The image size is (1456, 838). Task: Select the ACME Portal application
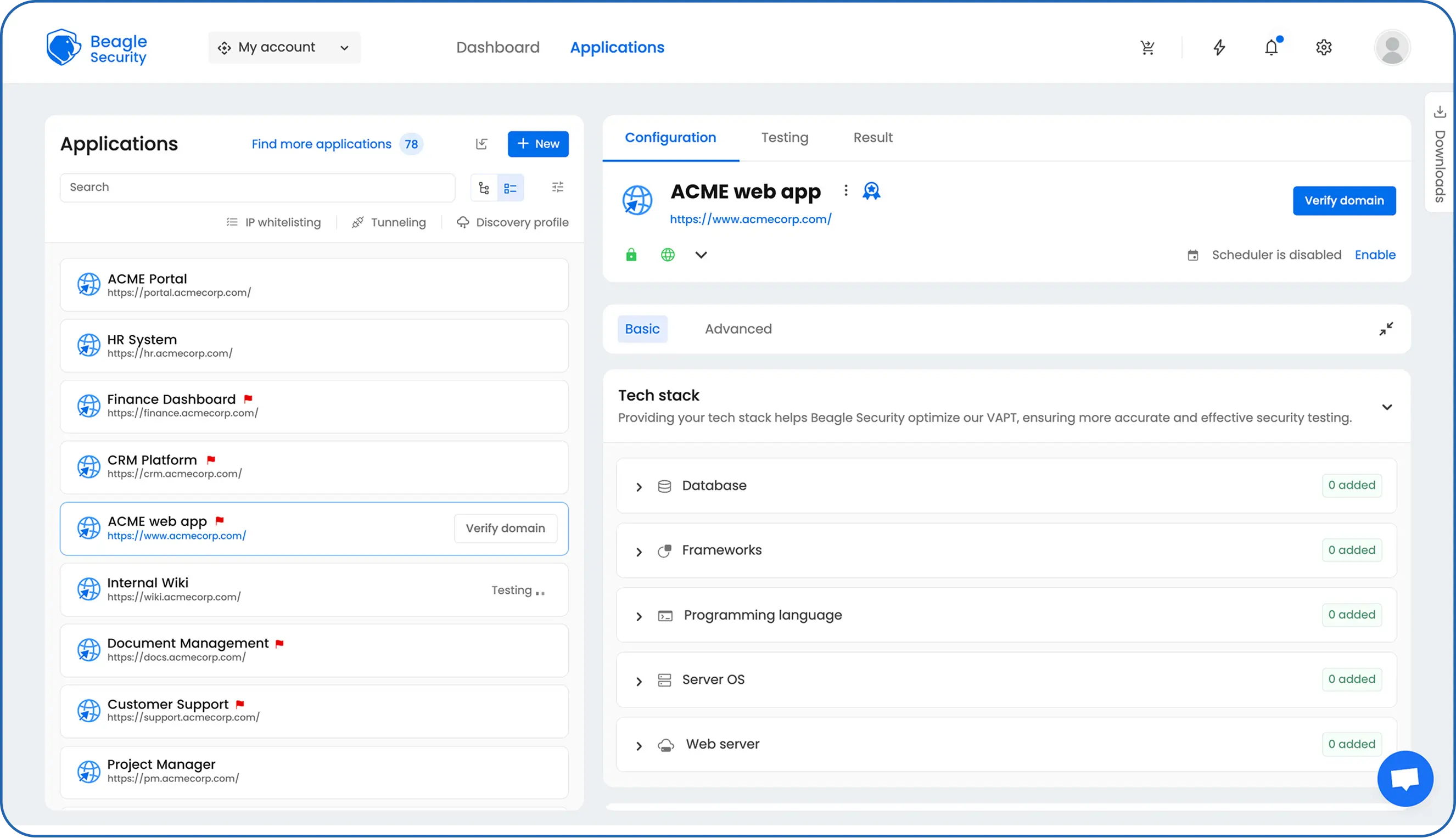pos(314,285)
